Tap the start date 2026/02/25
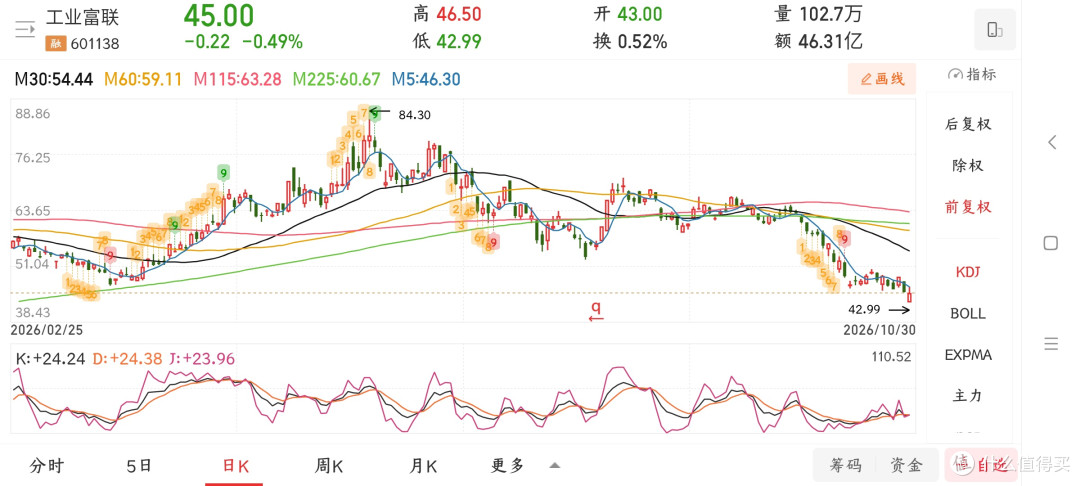This screenshot has width=1080, height=486. [x=47, y=330]
